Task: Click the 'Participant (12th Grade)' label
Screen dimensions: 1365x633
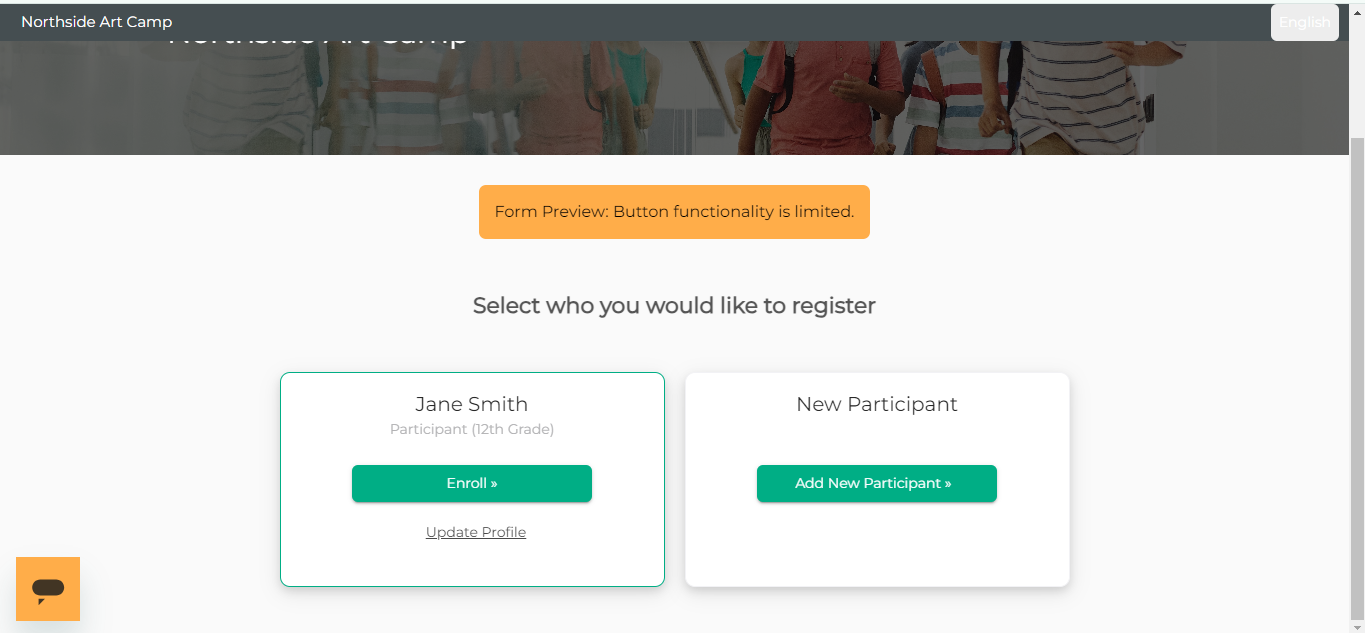Action: click(472, 429)
